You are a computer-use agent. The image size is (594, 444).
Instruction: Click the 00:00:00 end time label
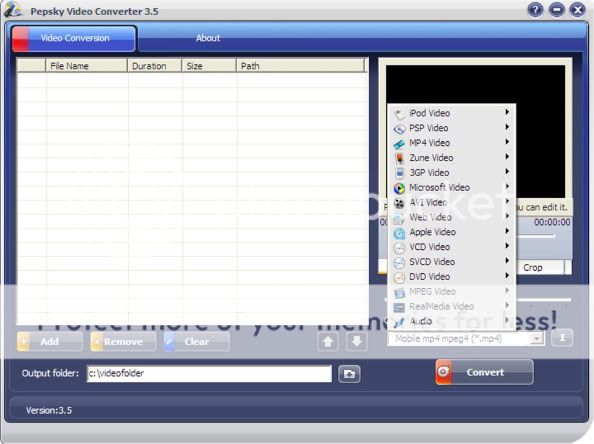[x=552, y=222]
